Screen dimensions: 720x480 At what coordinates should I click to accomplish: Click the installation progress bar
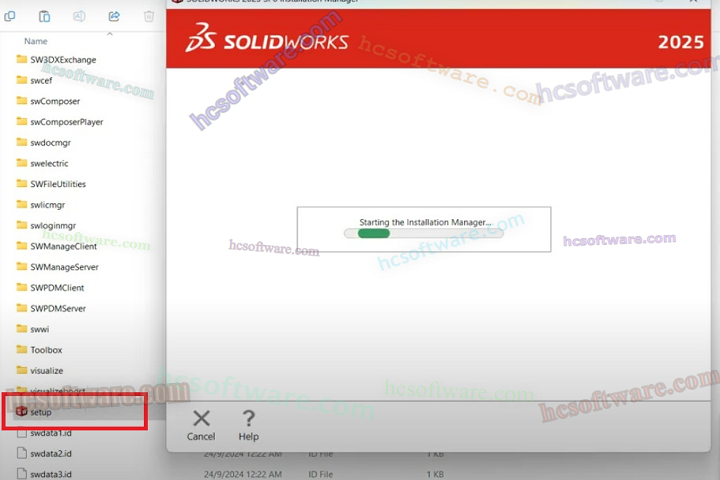(423, 234)
